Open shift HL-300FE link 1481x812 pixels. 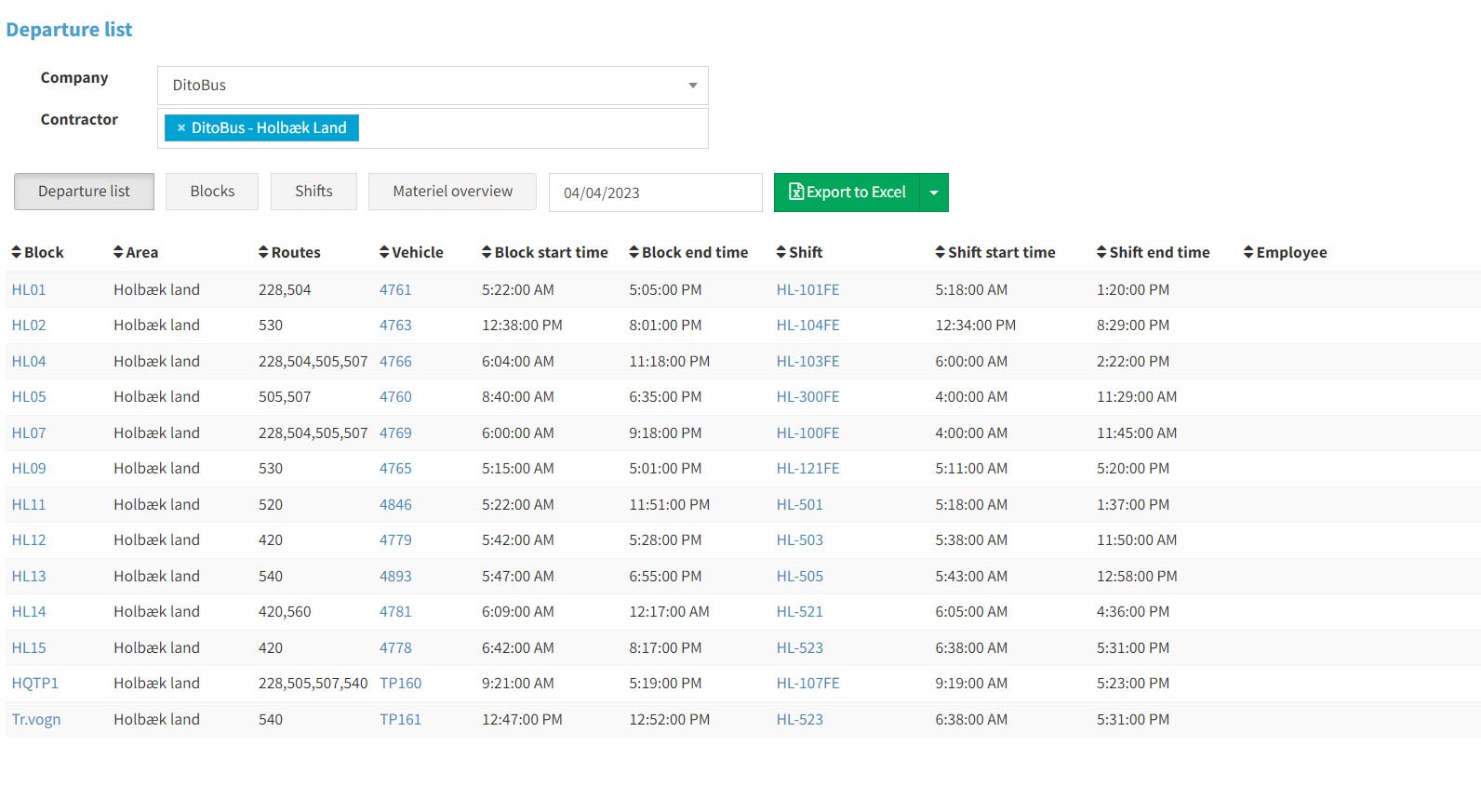(x=808, y=397)
